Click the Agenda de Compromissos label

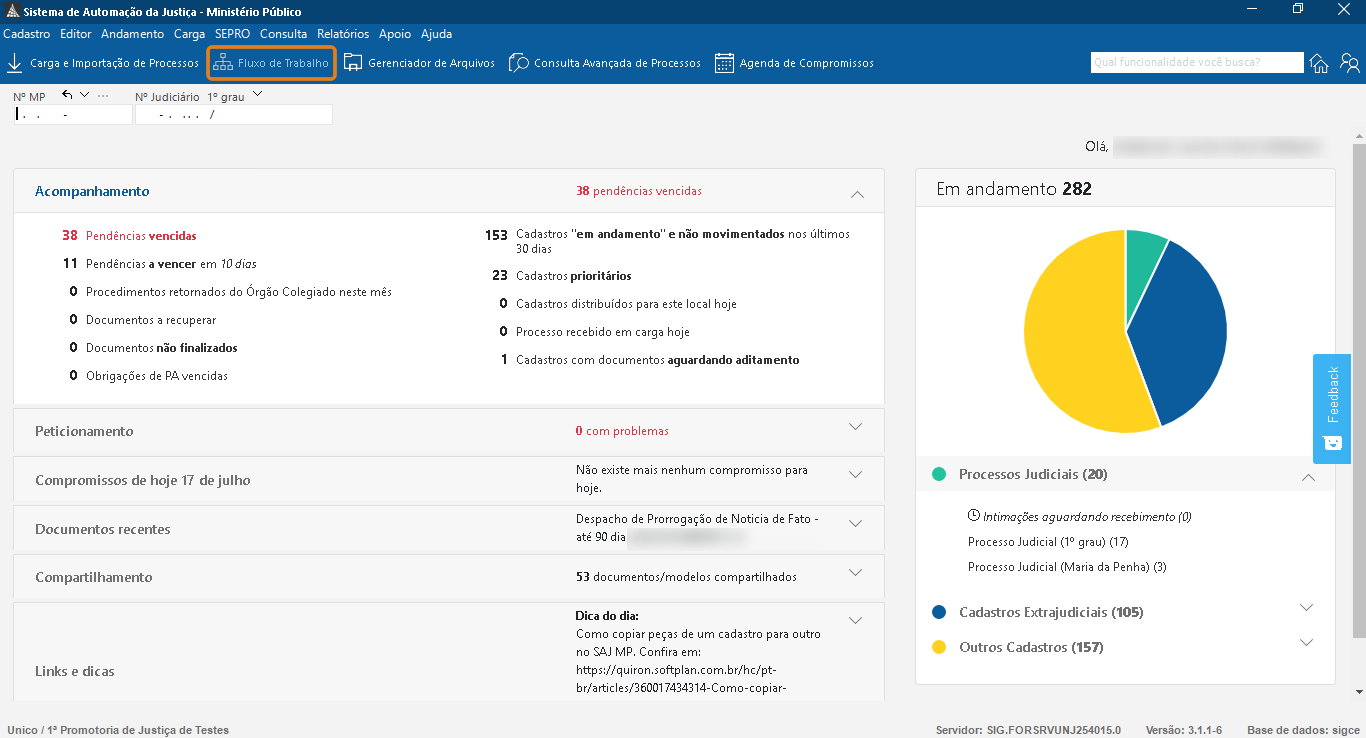(x=807, y=63)
